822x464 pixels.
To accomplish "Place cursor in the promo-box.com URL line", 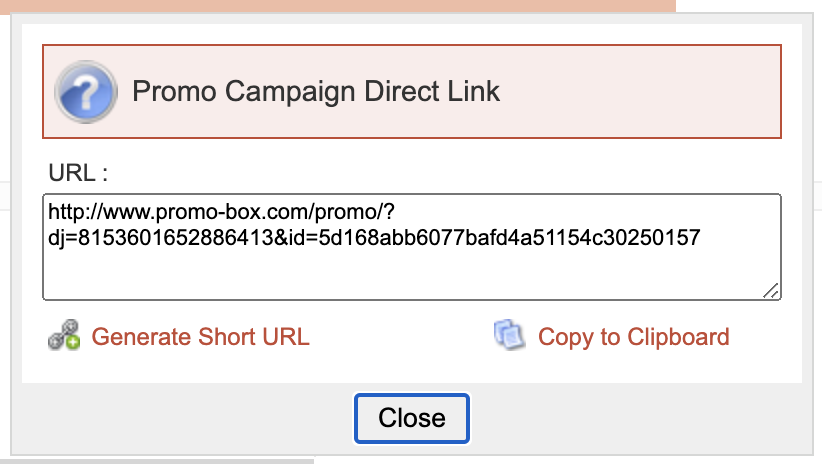I will click(219, 215).
